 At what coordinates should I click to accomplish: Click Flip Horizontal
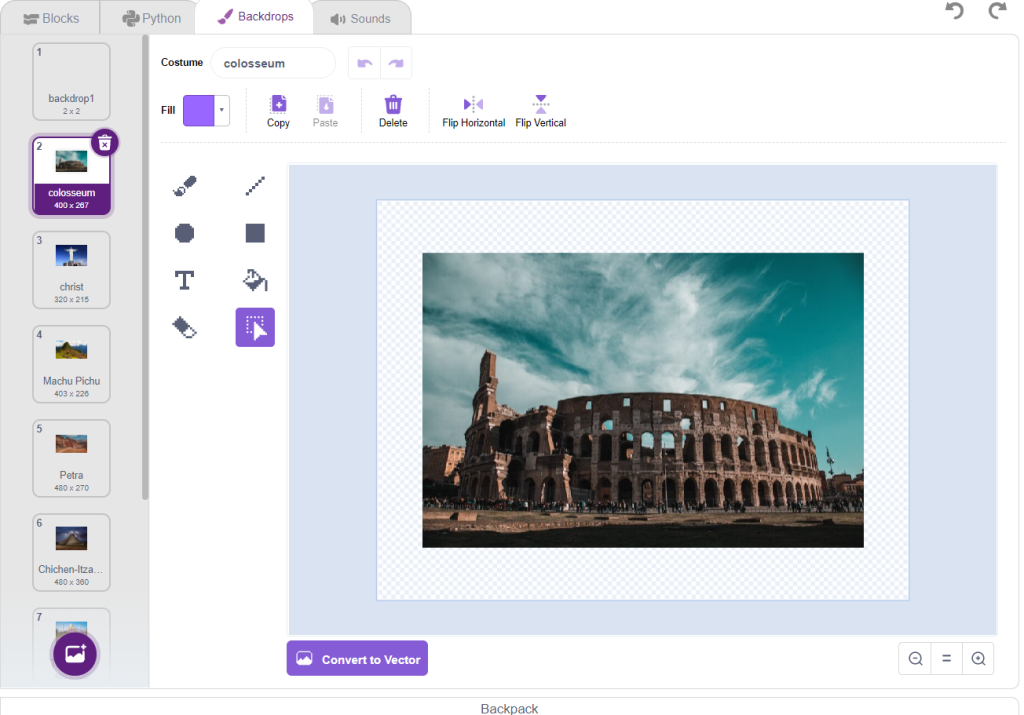(473, 110)
